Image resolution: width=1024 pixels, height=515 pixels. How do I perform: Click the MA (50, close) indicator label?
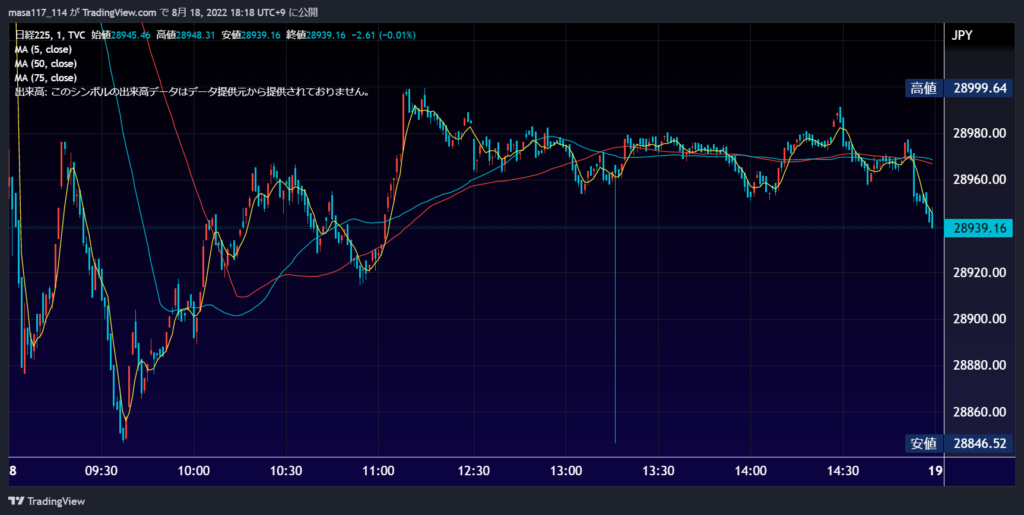(x=46, y=63)
